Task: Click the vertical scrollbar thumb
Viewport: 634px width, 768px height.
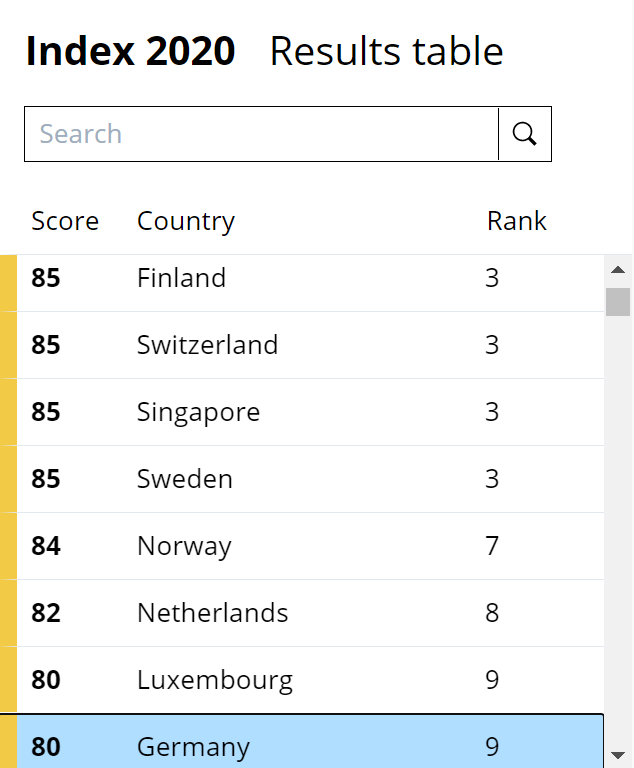Action: [x=618, y=301]
